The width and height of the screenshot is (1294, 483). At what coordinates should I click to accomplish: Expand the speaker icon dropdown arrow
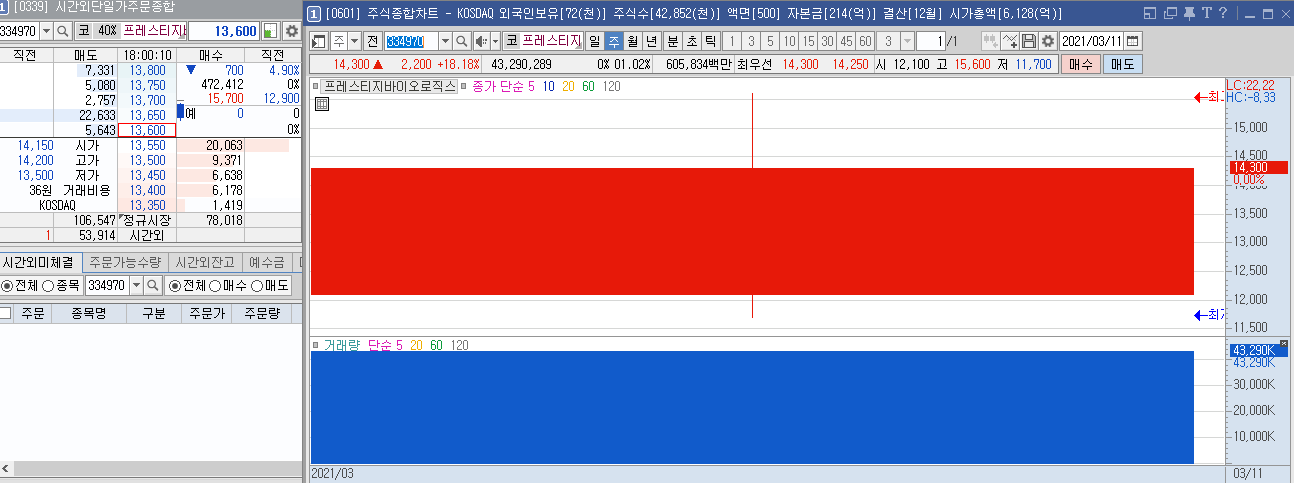[x=495, y=41]
